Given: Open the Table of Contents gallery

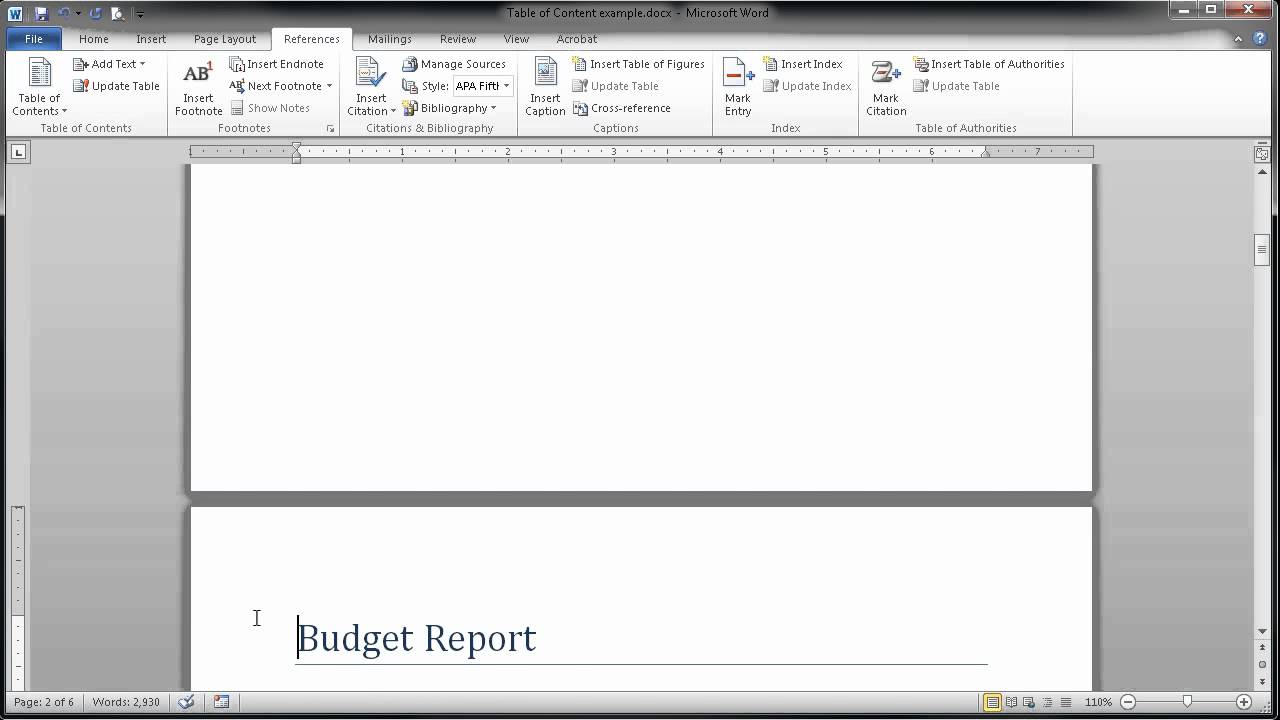Looking at the screenshot, I should point(39,87).
